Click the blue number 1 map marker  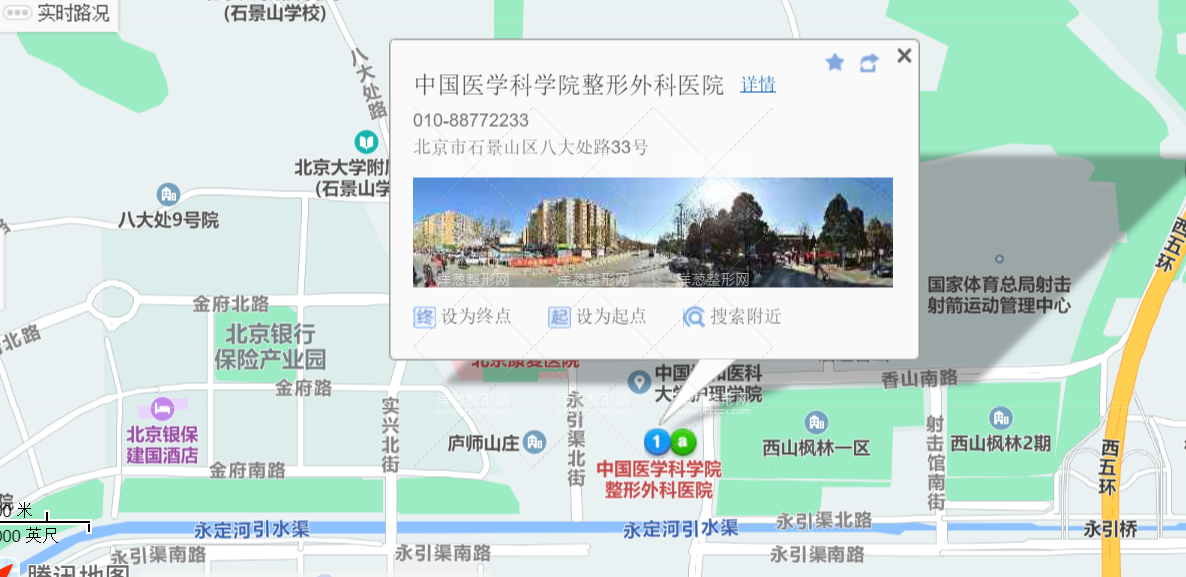657,441
